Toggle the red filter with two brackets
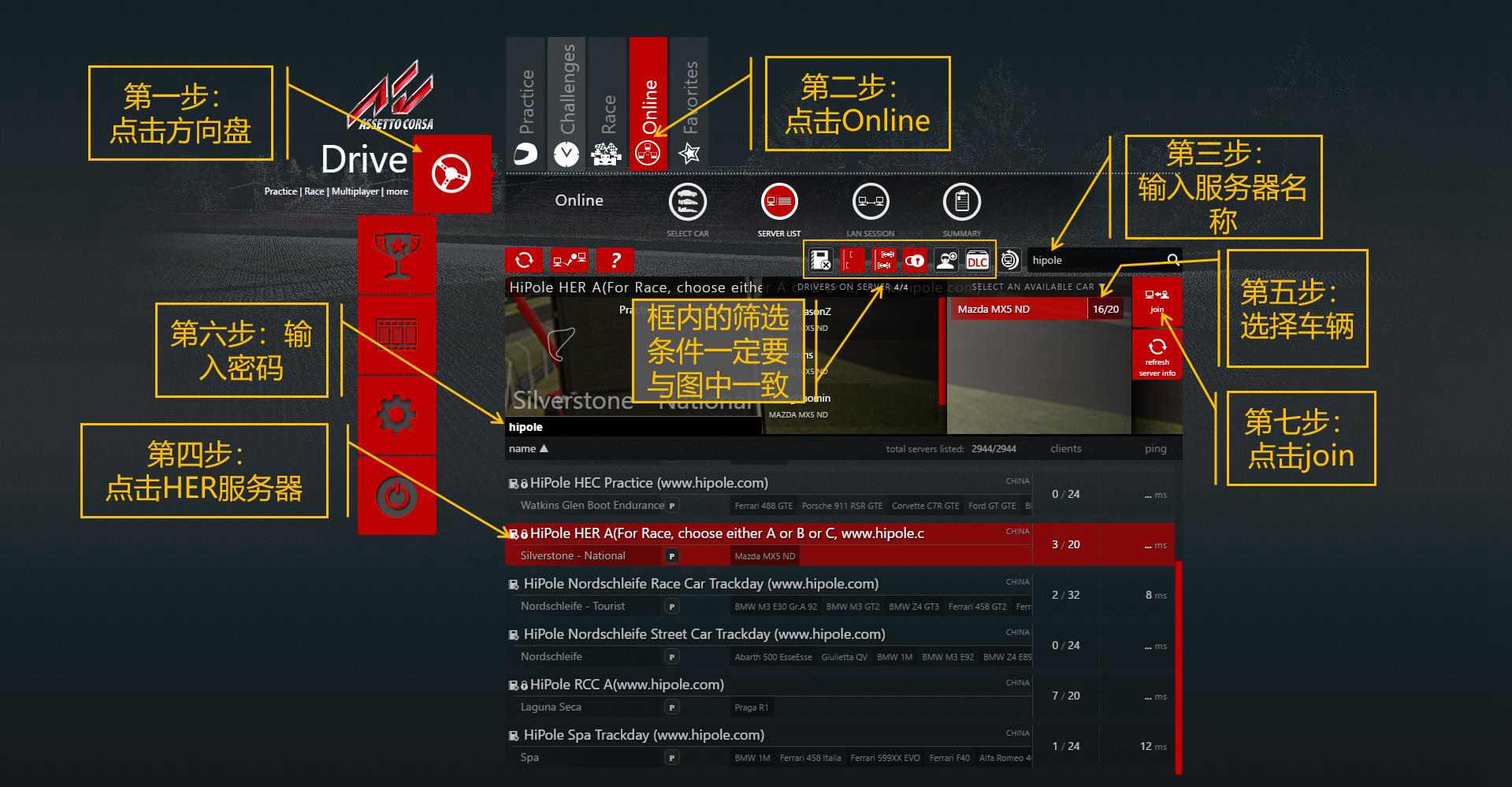Image resolution: width=1512 pixels, height=787 pixels. coord(853,260)
